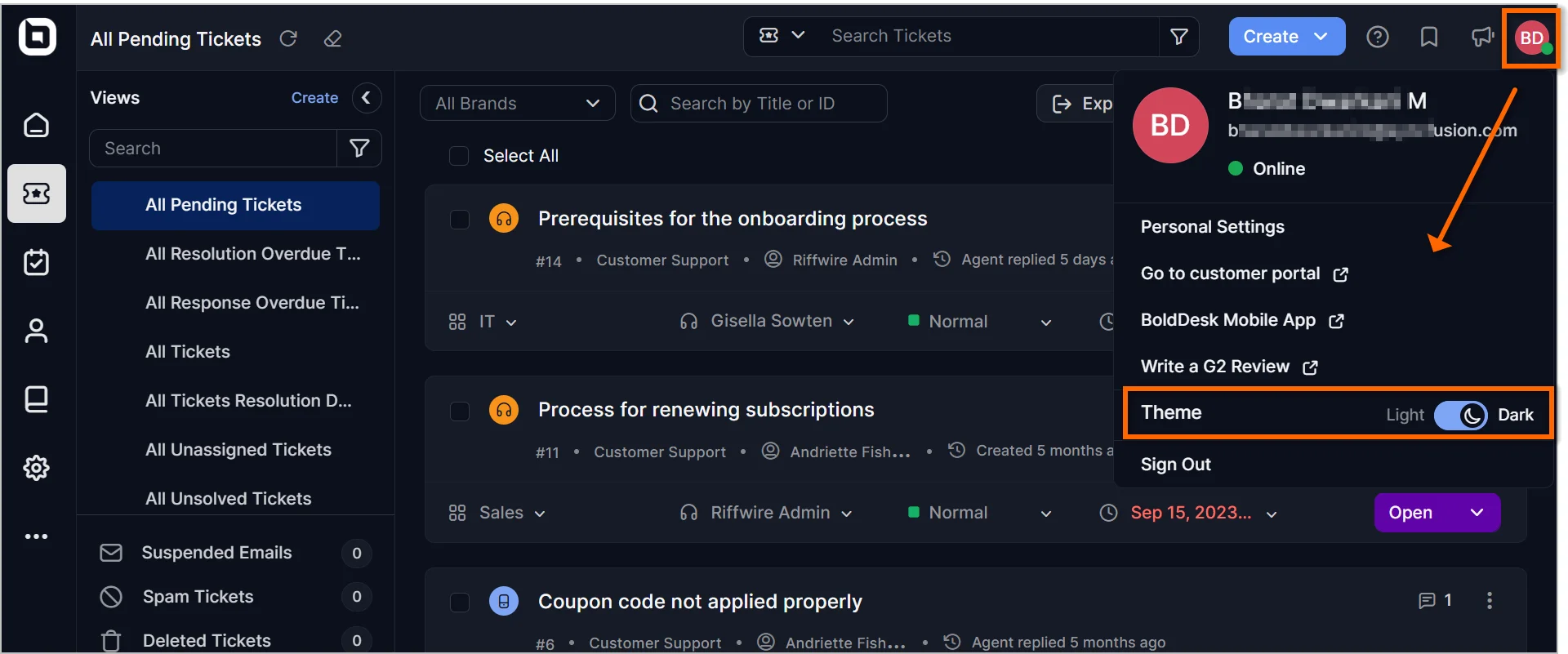Click the announcements megaphone icon
Image resolution: width=1568 pixels, height=654 pixels.
tap(1481, 37)
